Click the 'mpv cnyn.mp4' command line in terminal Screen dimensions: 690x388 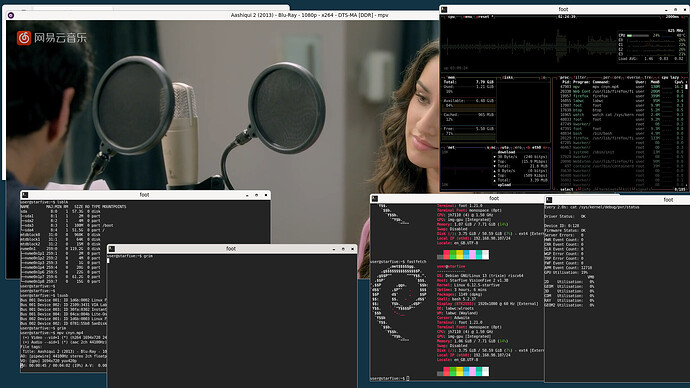tap(52, 333)
